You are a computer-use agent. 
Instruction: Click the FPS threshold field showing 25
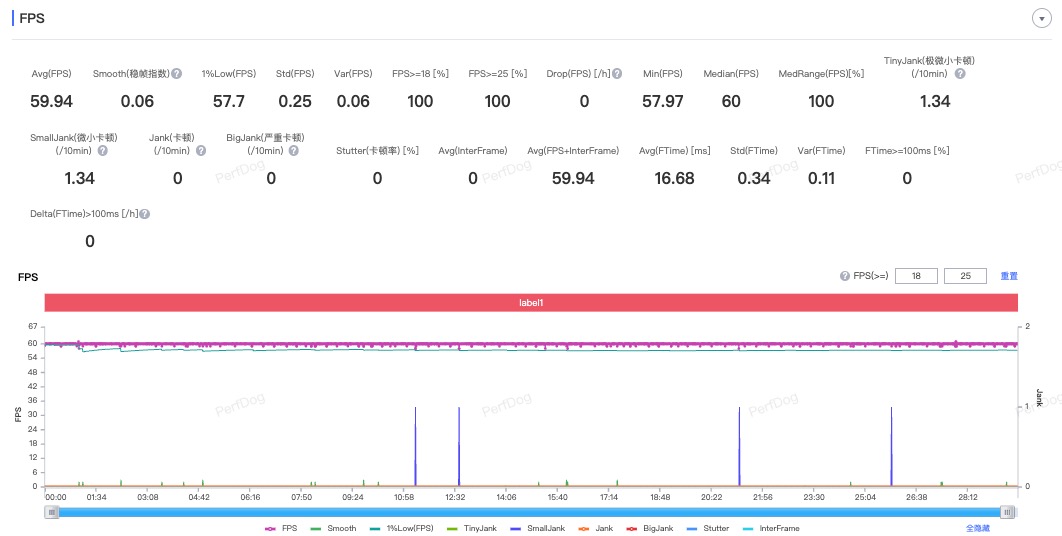[x=965, y=276]
